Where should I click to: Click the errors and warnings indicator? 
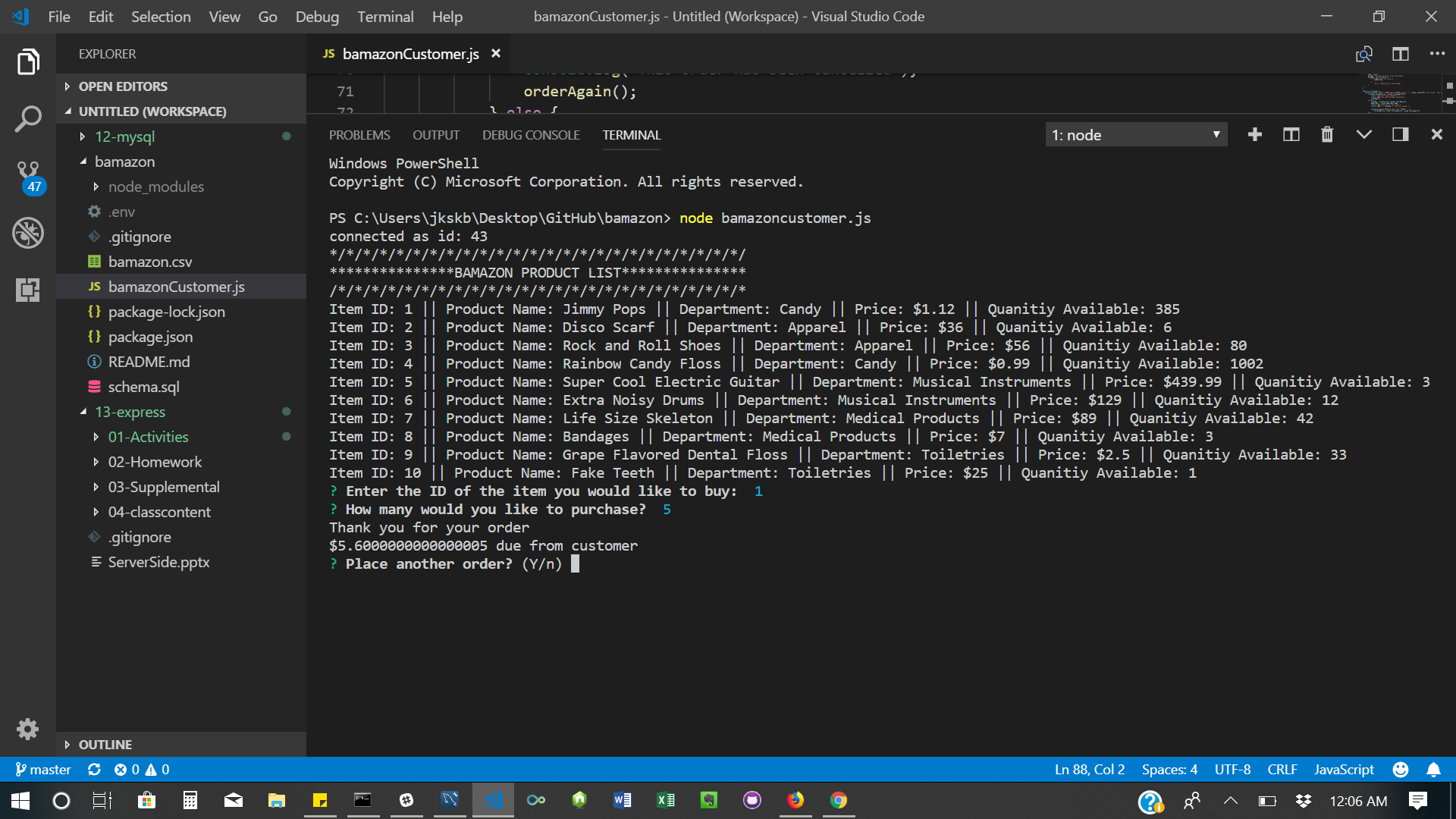click(141, 769)
